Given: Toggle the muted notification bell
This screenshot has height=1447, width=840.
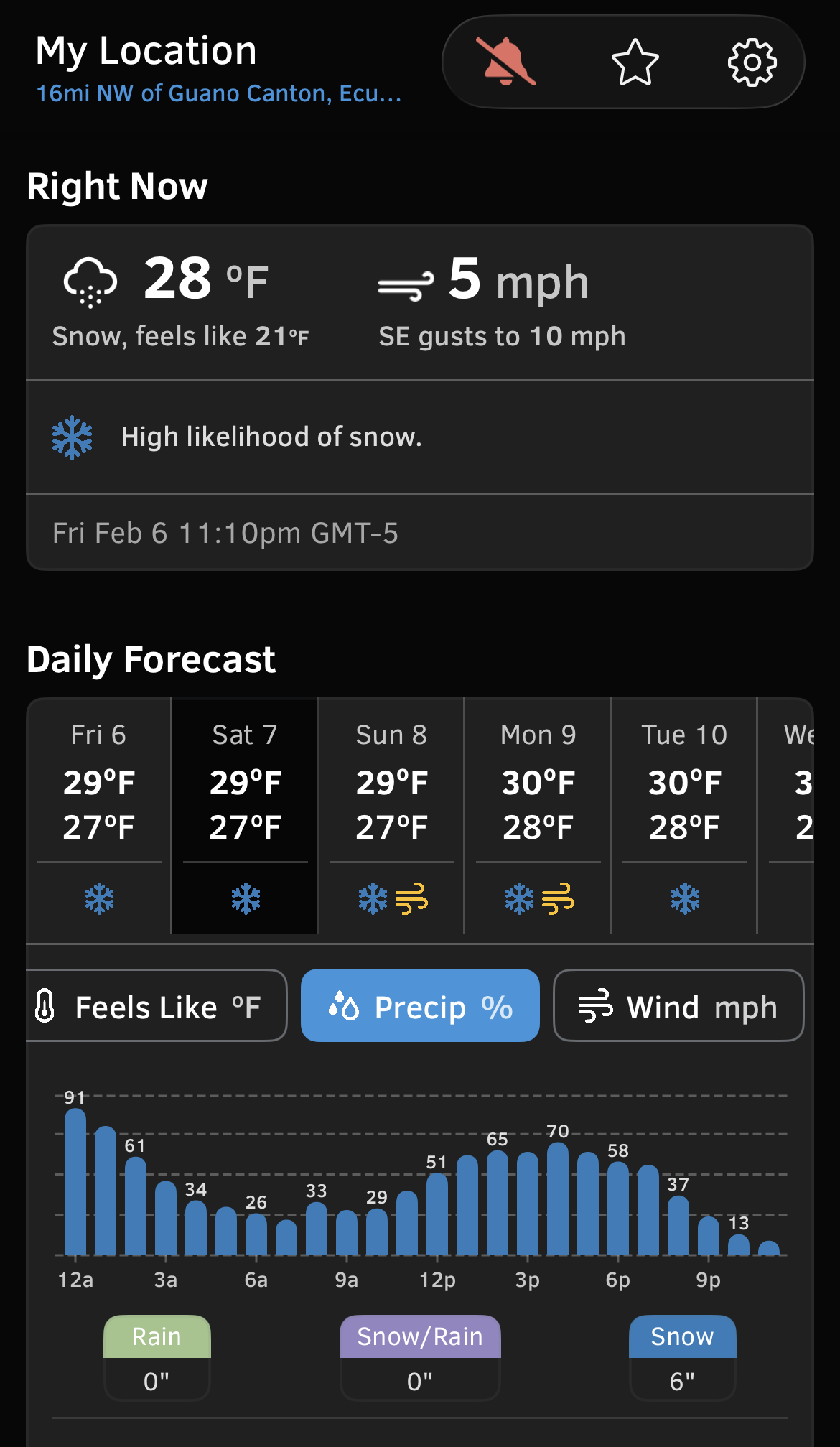Looking at the screenshot, I should point(505,62).
